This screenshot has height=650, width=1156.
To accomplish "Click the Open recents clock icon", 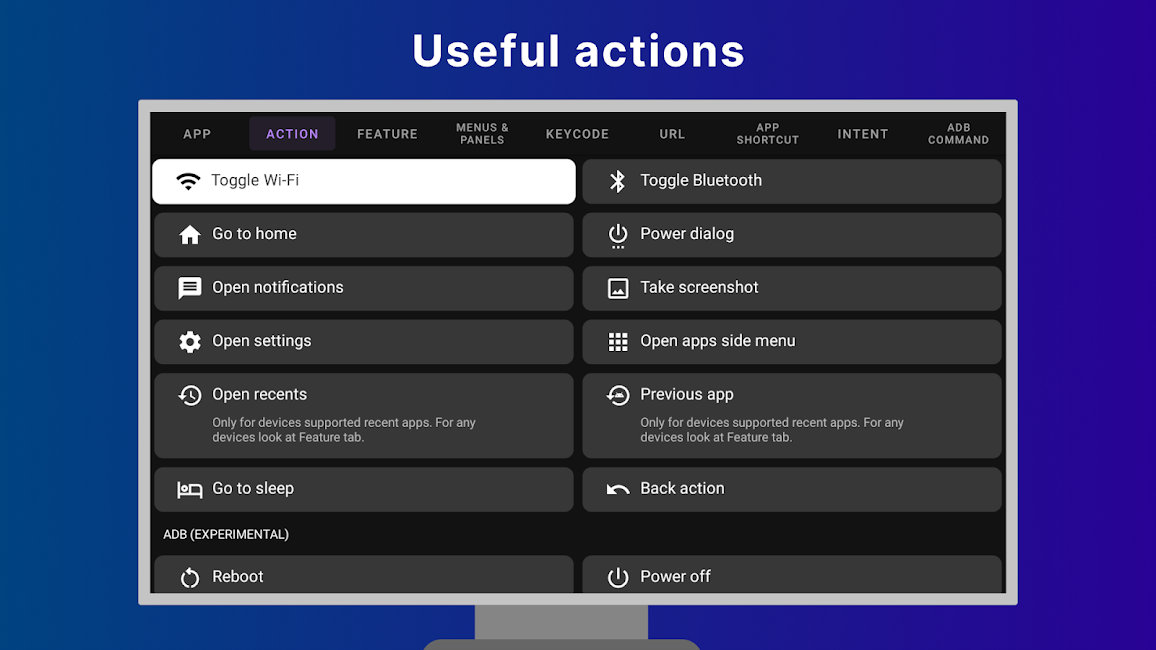I will [x=190, y=395].
